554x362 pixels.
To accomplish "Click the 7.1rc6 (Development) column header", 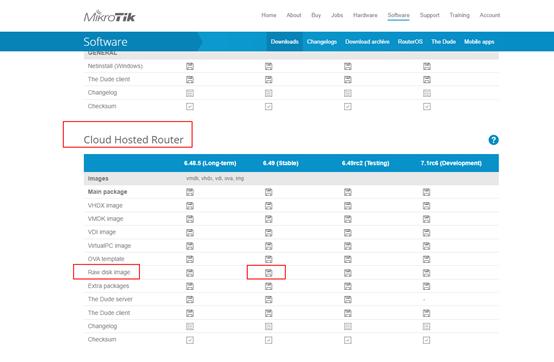I will (x=451, y=163).
